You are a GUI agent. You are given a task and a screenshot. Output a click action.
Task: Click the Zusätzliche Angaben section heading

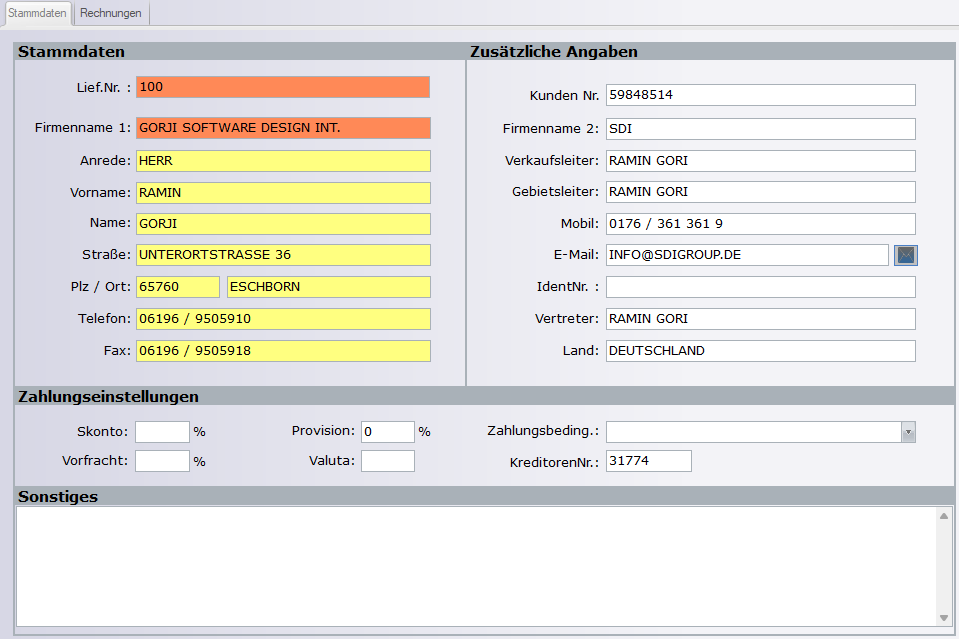pyautogui.click(x=554, y=52)
